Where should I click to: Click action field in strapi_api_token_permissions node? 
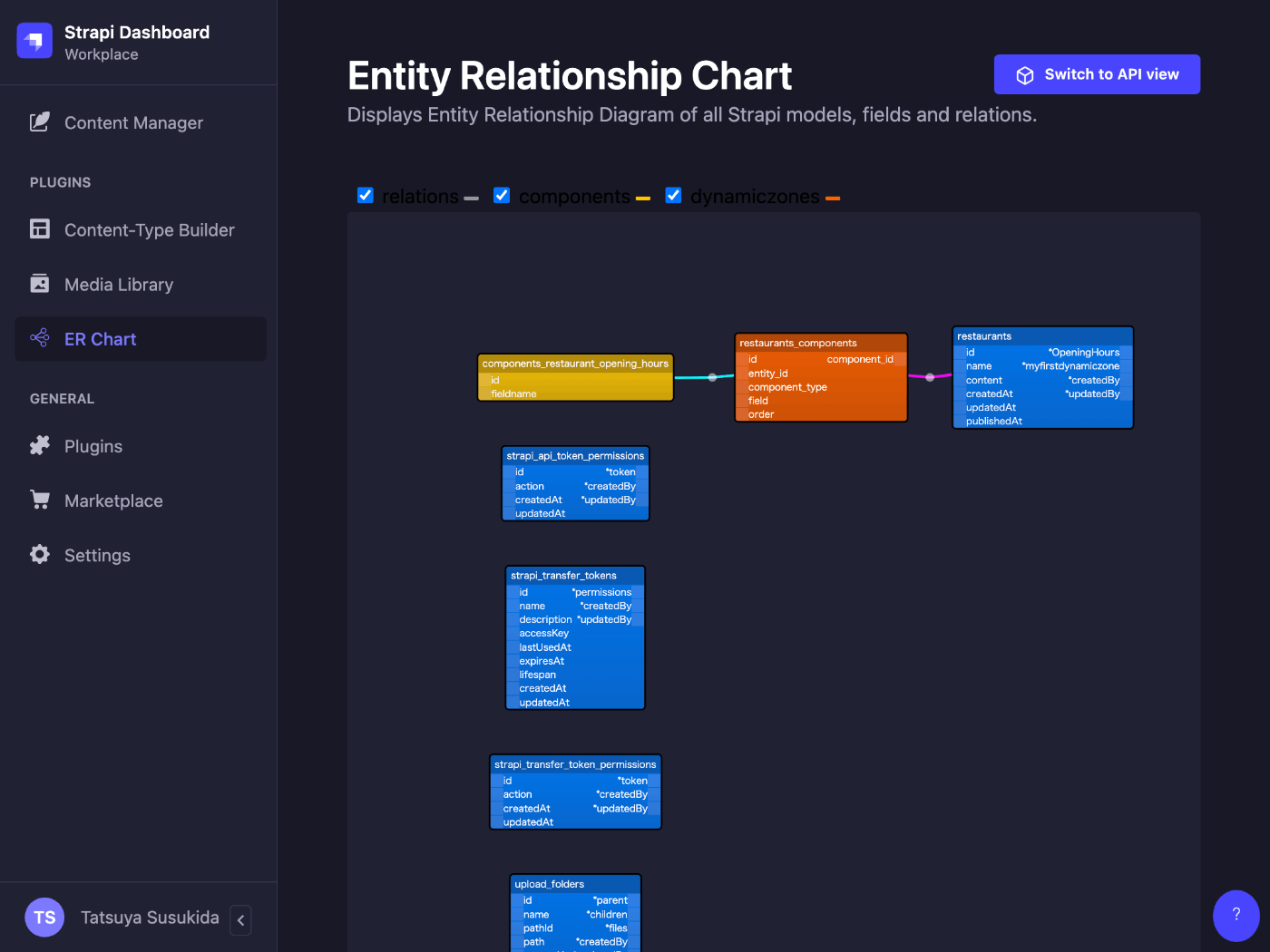[530, 486]
